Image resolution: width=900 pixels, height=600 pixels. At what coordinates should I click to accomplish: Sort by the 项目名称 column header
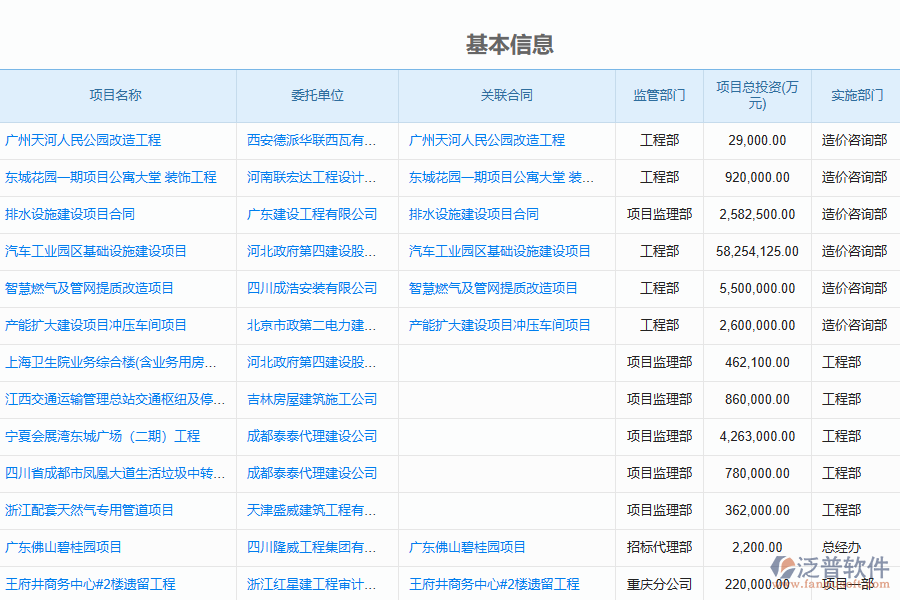tap(116, 96)
